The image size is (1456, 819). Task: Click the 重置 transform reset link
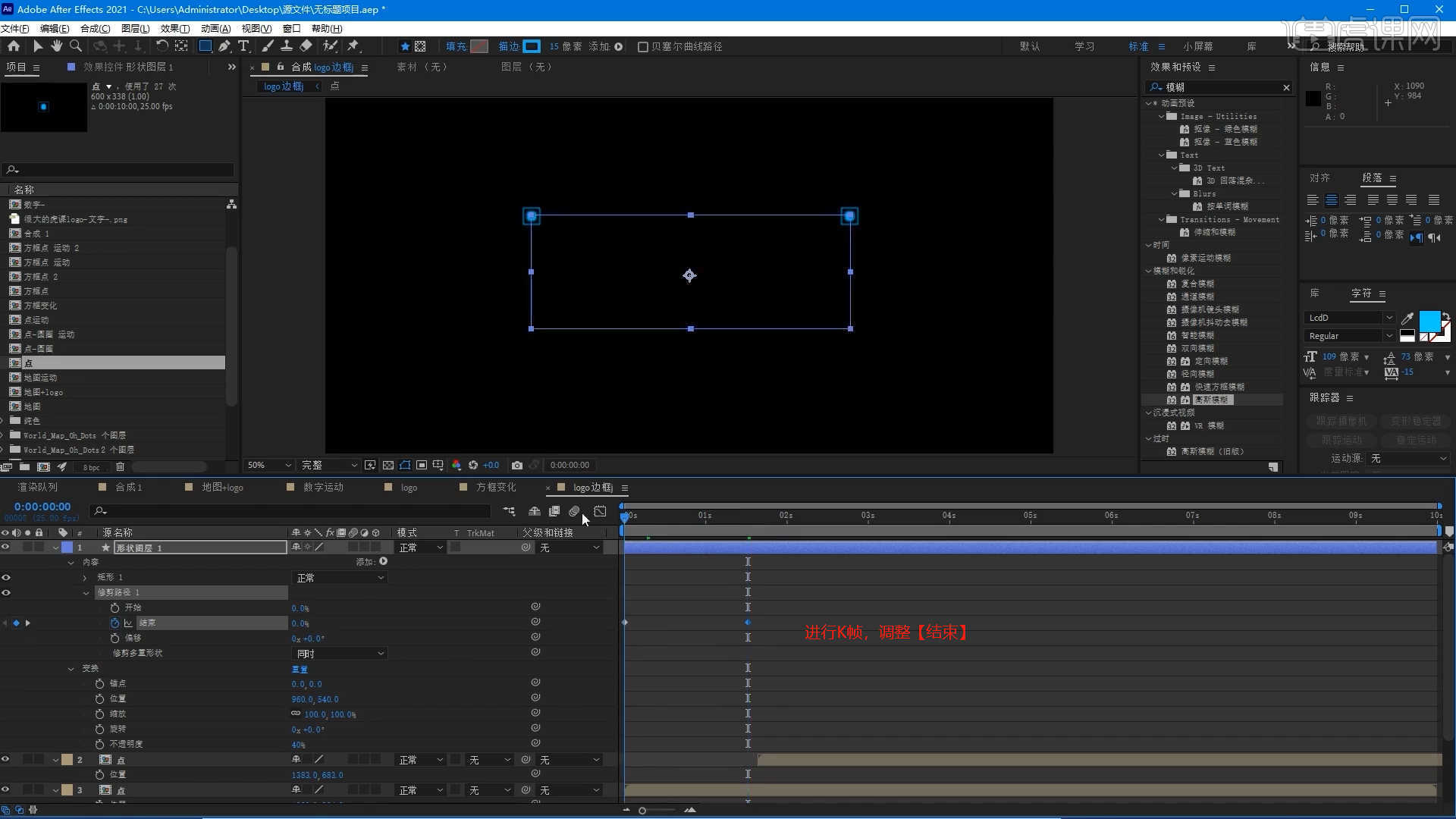pos(300,669)
